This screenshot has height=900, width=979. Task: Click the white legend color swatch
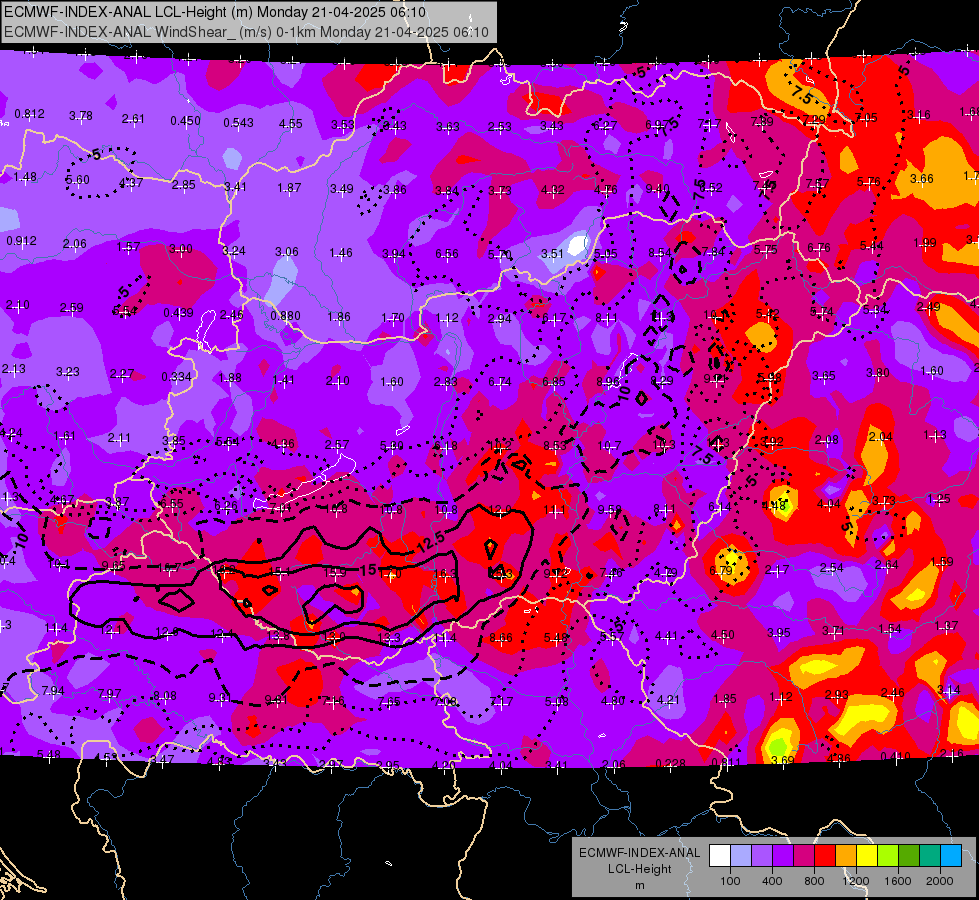[720, 856]
